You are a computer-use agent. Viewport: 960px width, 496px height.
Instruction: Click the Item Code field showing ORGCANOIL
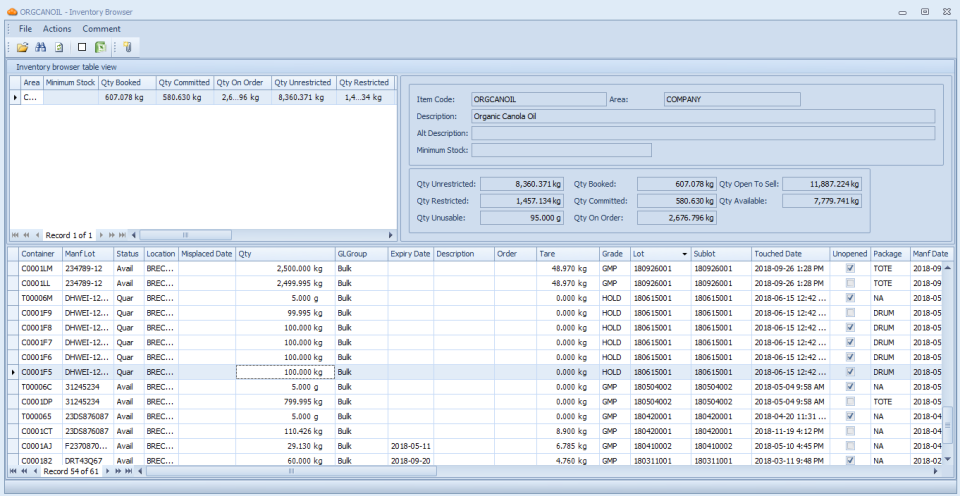pyautogui.click(x=538, y=99)
